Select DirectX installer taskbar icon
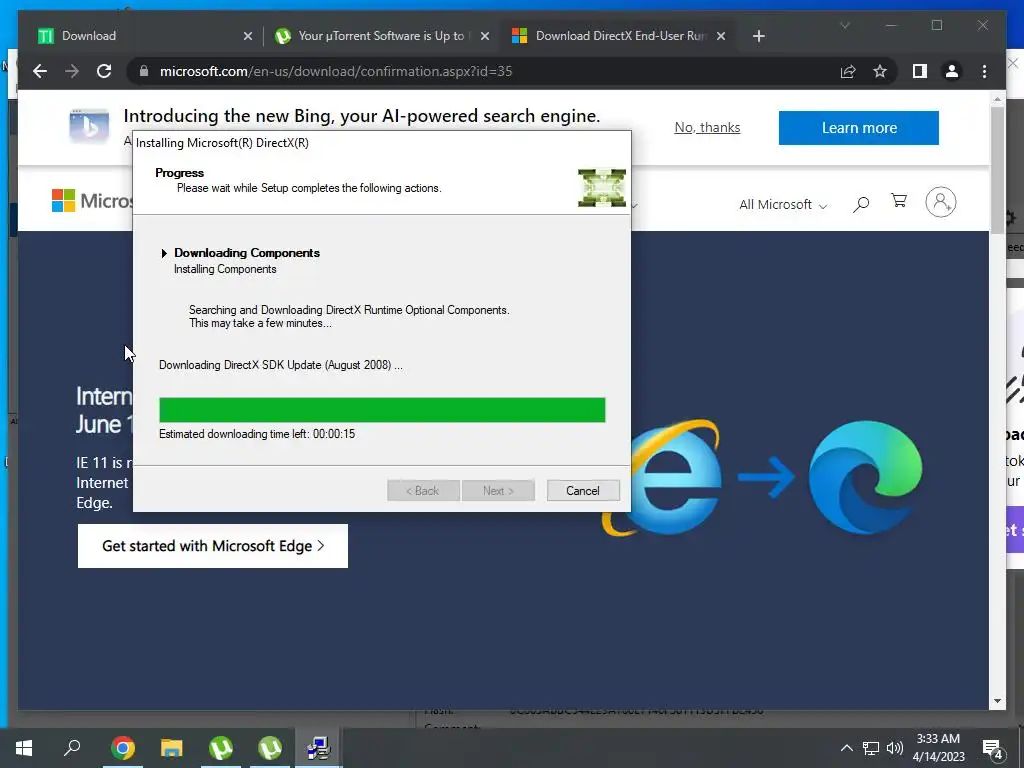This screenshot has height=768, width=1024. 319,748
